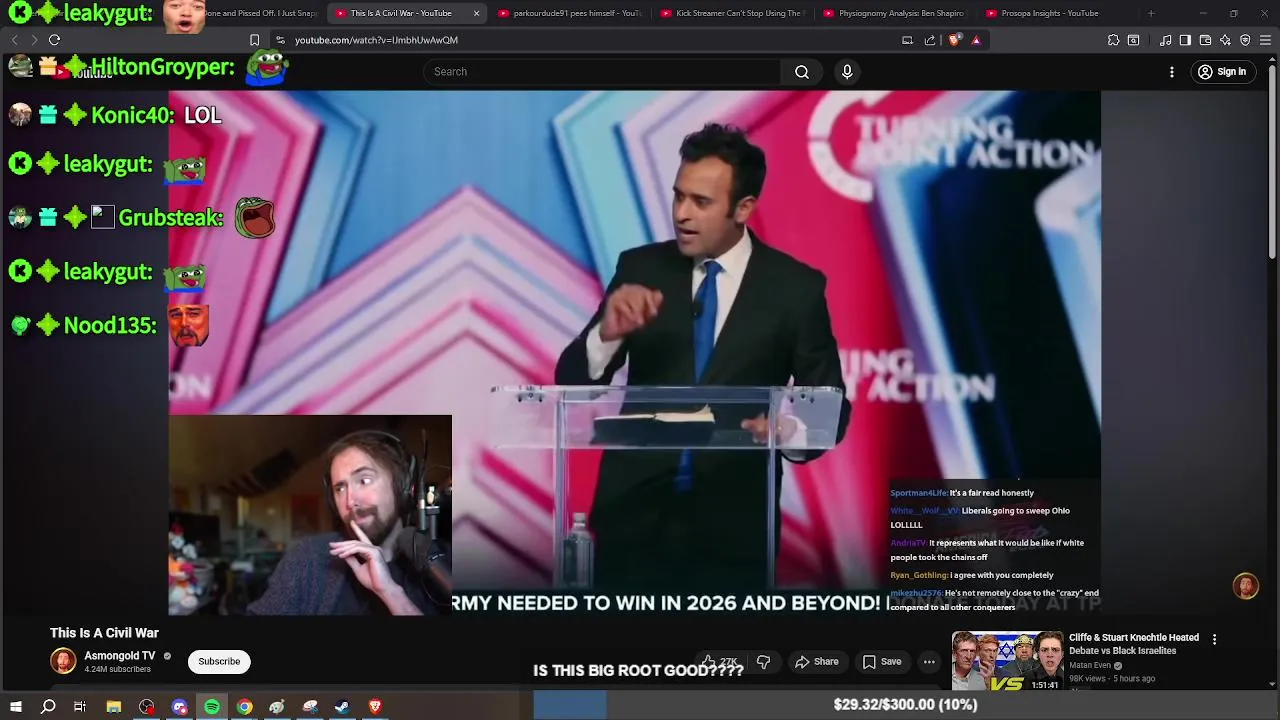Click the Brave Rewards triangle icon
Screen dimensions: 1280x720
[976, 40]
